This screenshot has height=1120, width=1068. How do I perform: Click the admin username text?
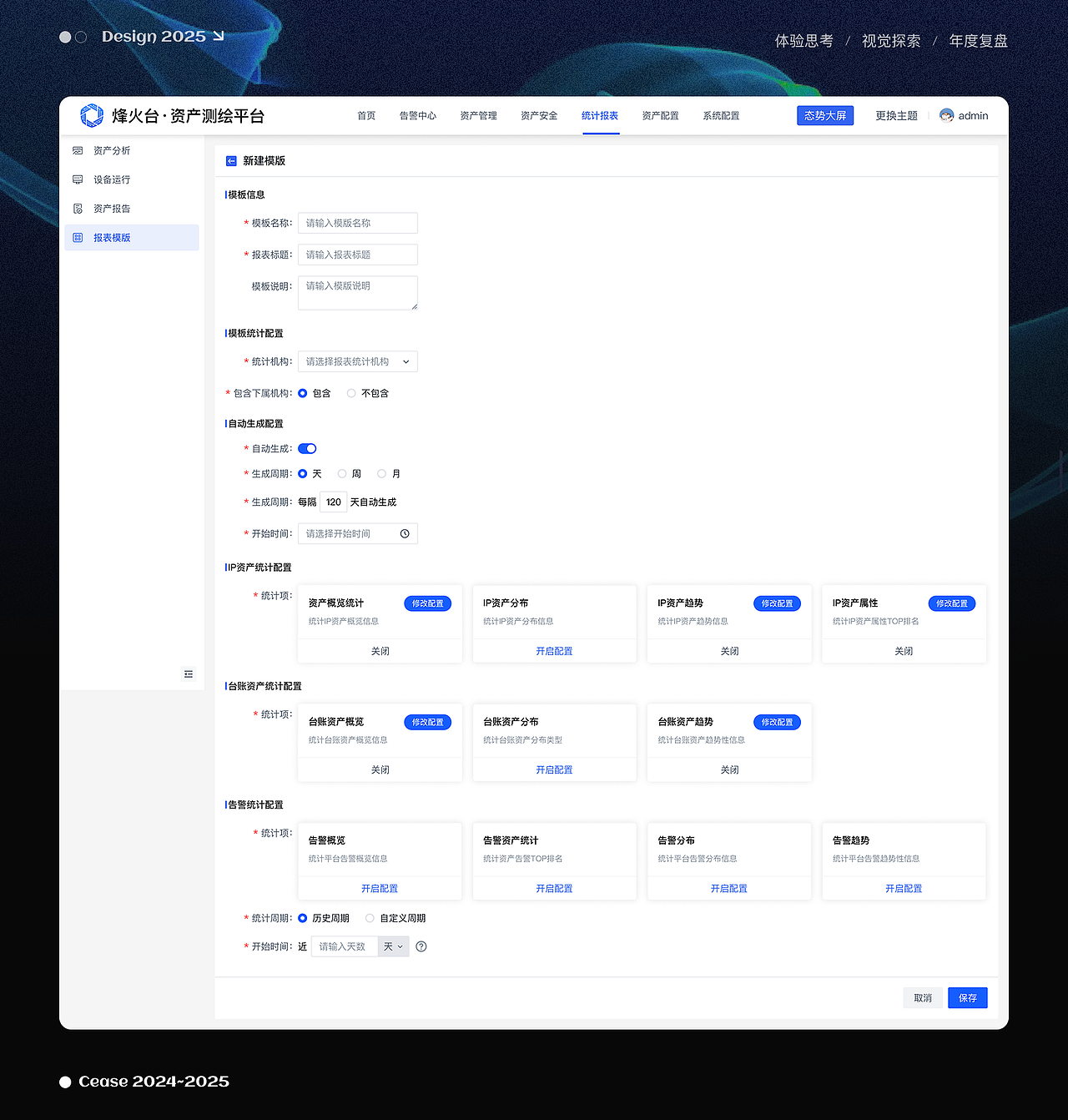pos(973,116)
